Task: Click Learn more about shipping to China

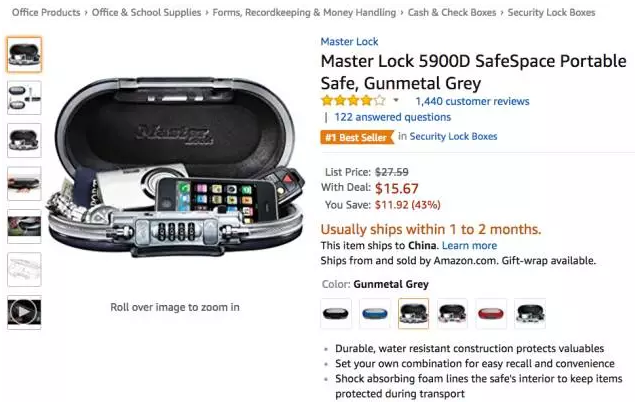Action: coord(469,245)
